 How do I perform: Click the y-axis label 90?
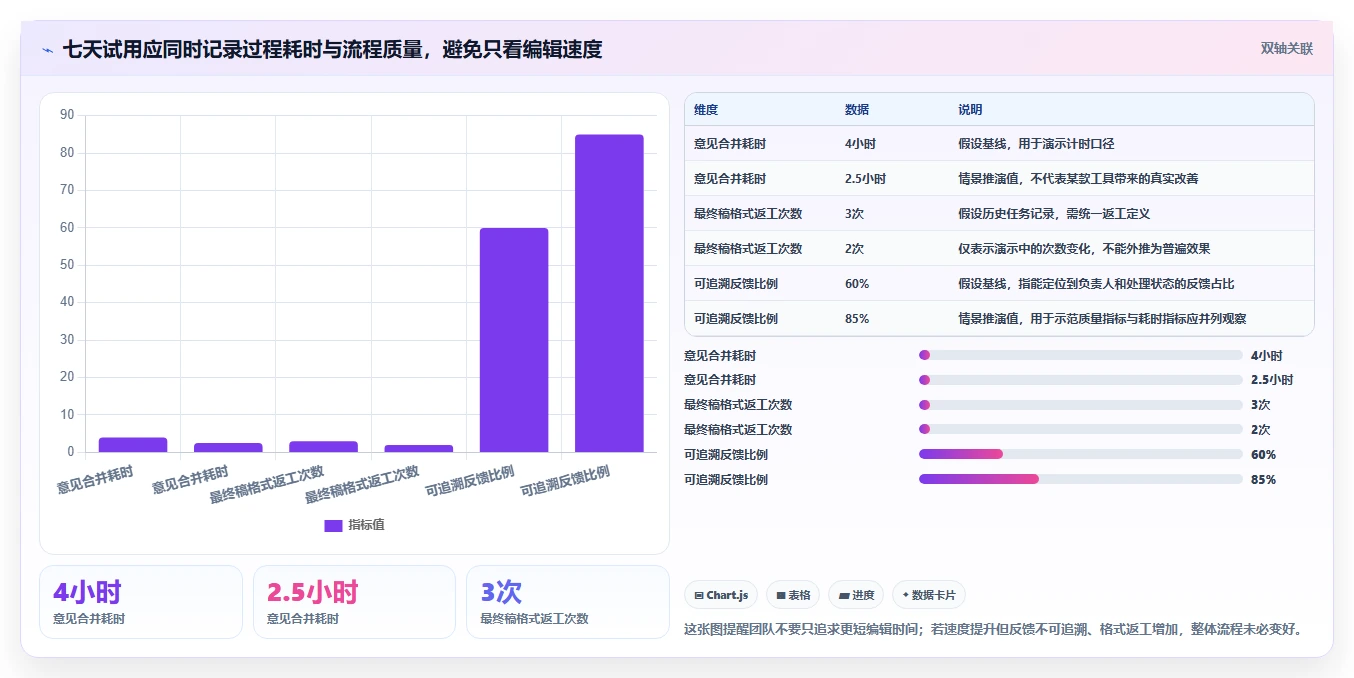67,115
